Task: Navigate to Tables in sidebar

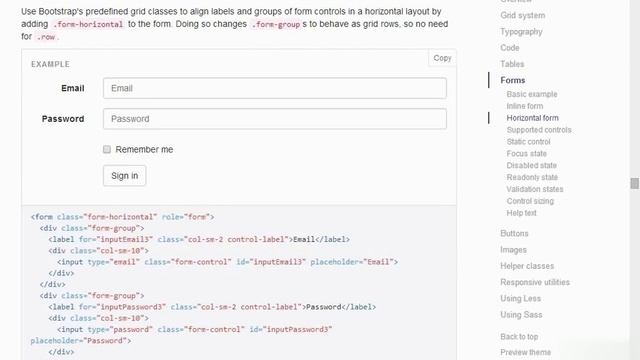Action: coord(512,64)
